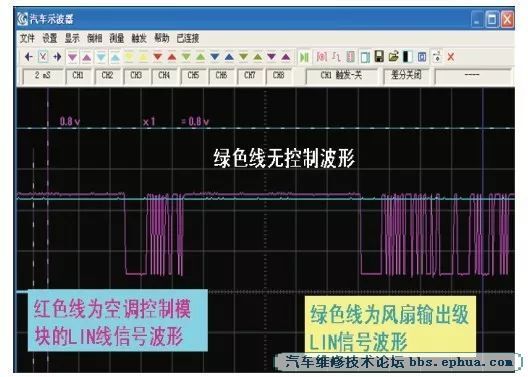Viewport: 528px width, 377px height.
Task: Toggle channel CH8 button
Action: (x=278, y=76)
